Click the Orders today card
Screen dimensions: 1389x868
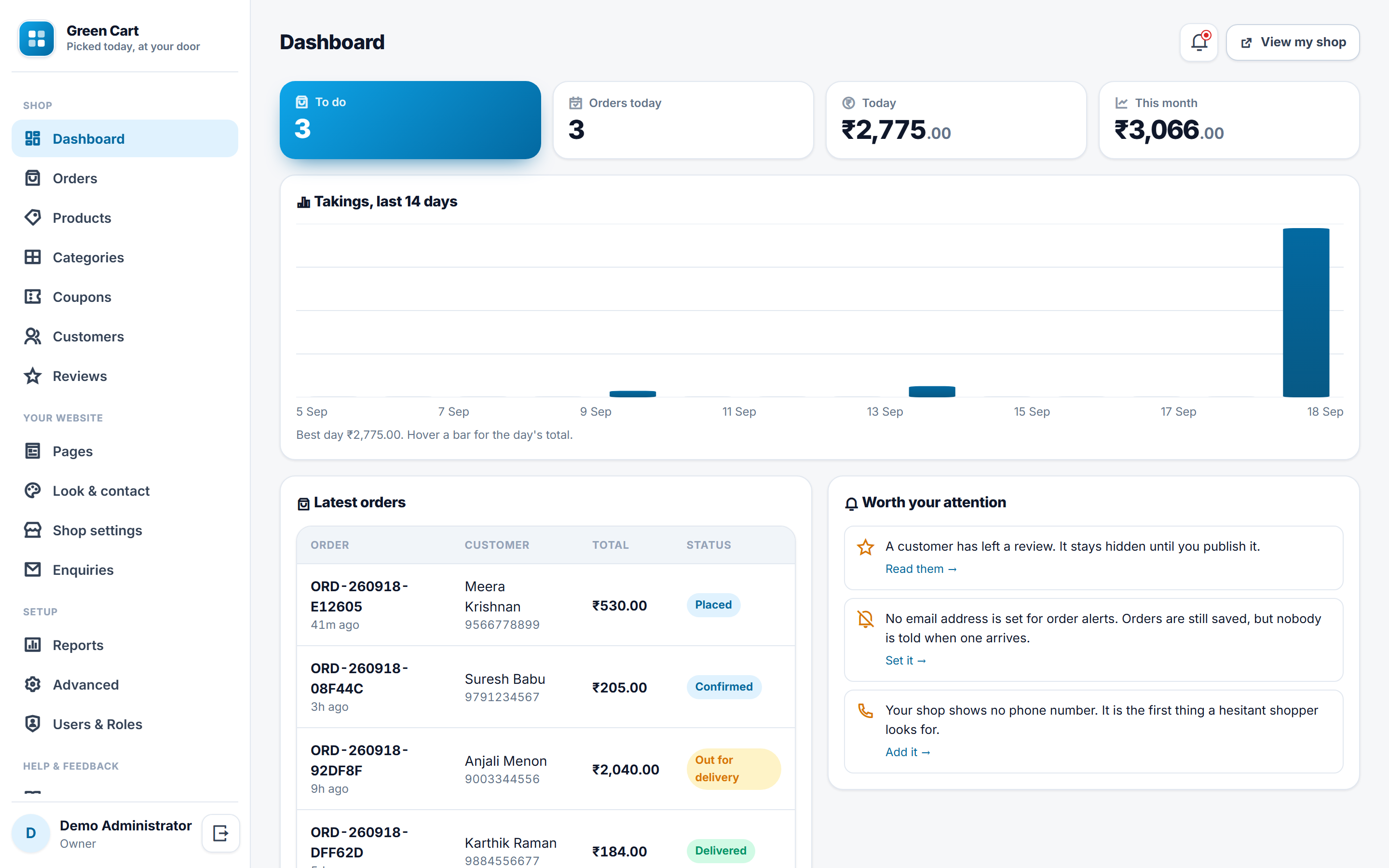pos(683,120)
